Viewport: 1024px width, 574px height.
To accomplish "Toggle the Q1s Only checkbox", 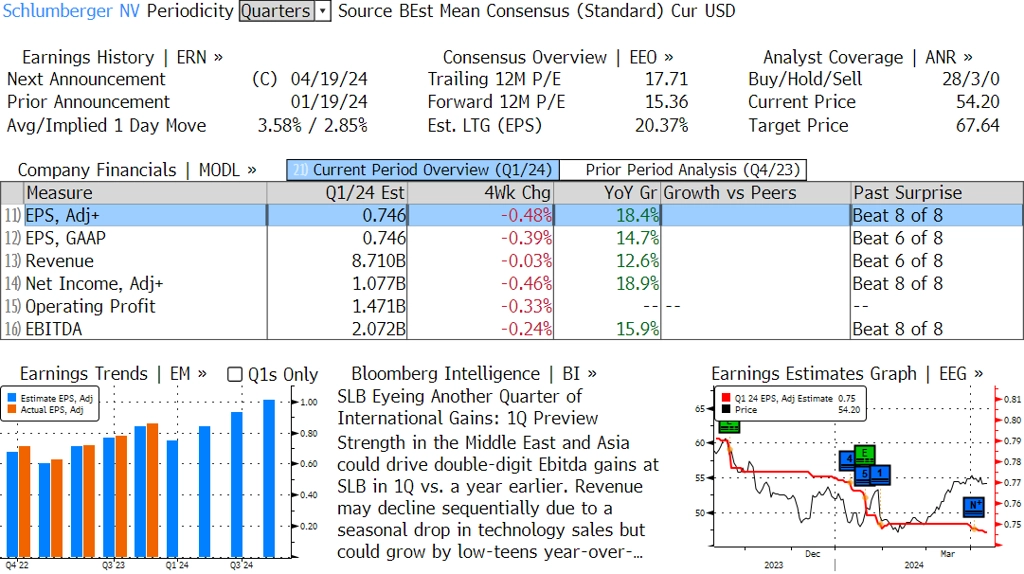I will tap(234, 374).
